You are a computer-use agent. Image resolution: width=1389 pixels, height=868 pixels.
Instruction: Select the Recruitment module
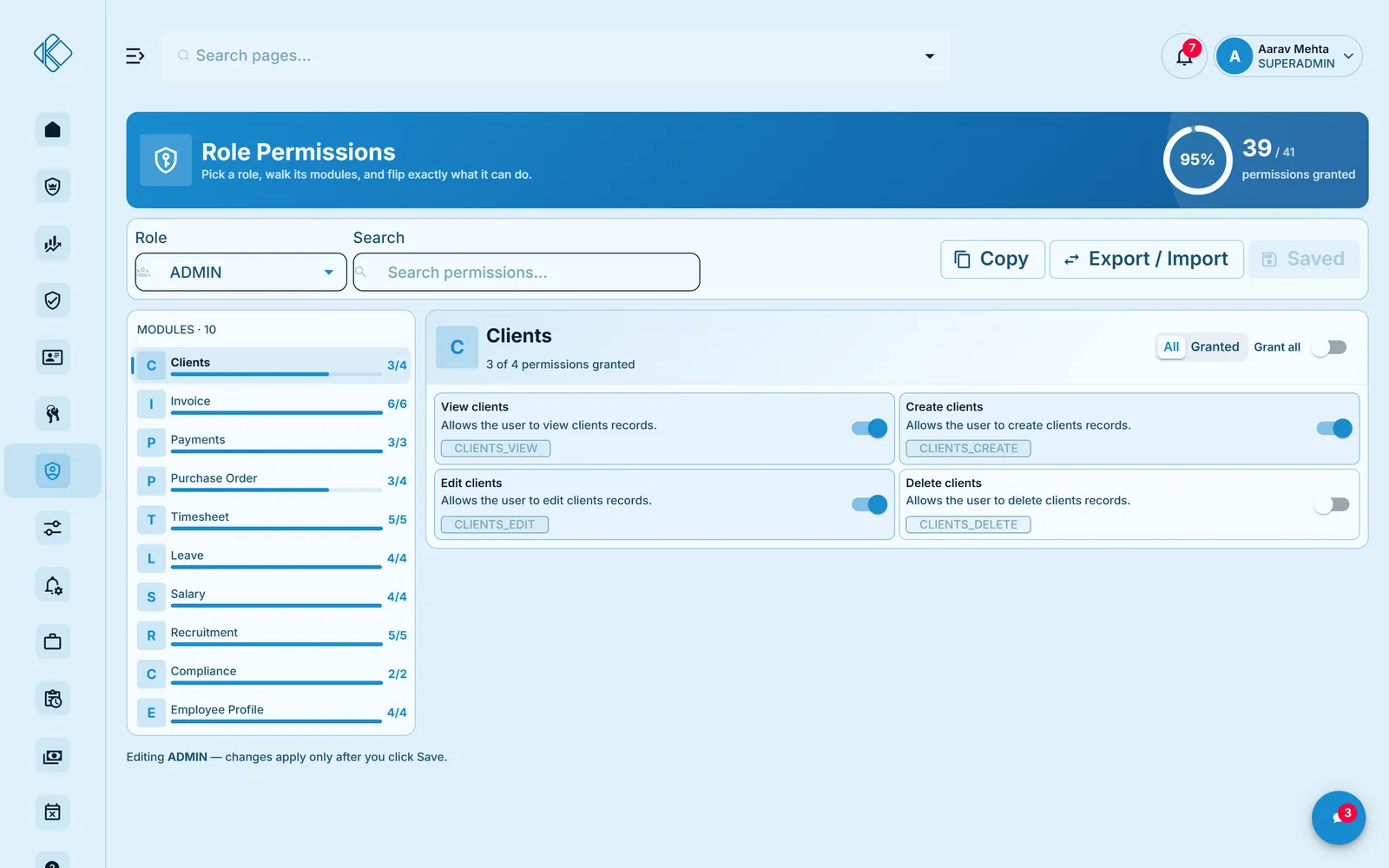[x=271, y=635]
